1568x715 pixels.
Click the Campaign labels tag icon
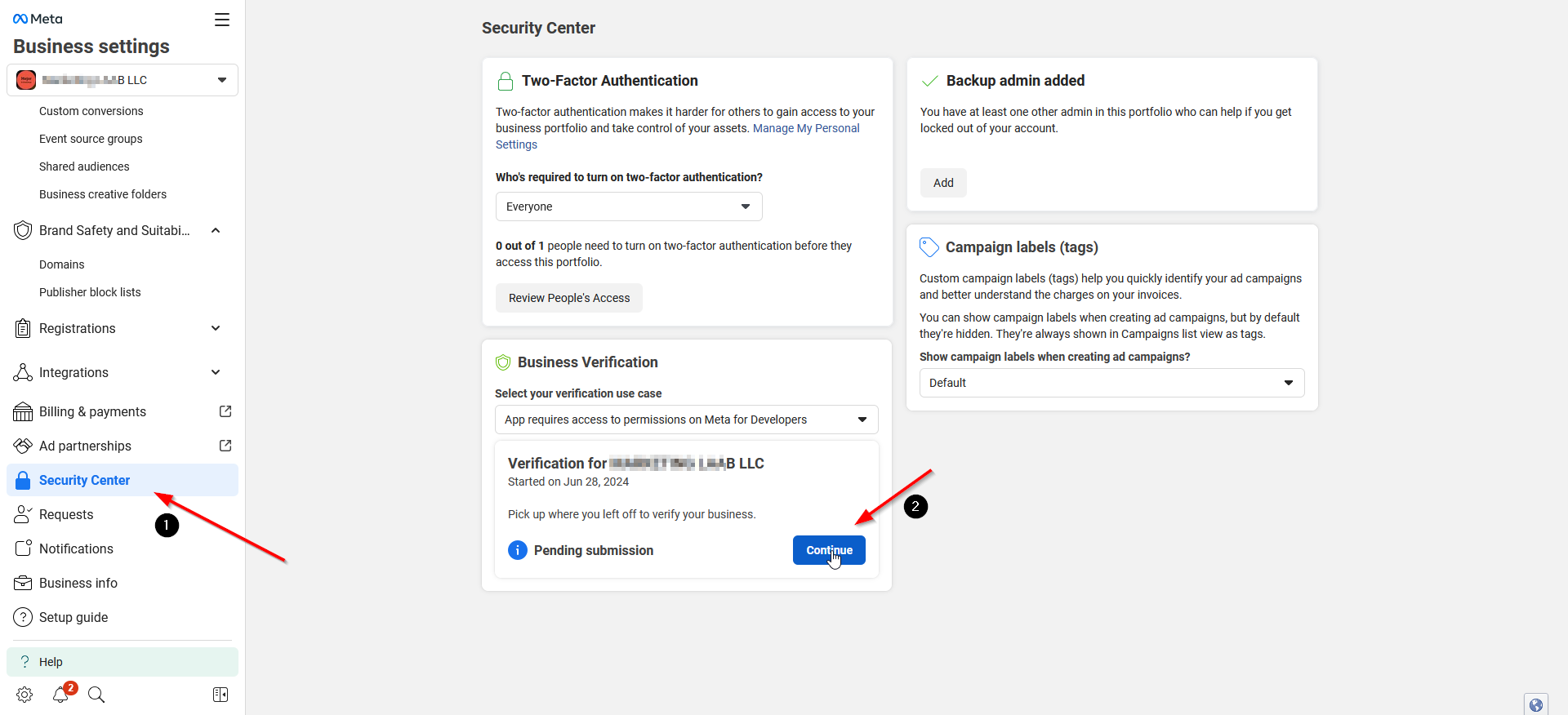(x=929, y=247)
